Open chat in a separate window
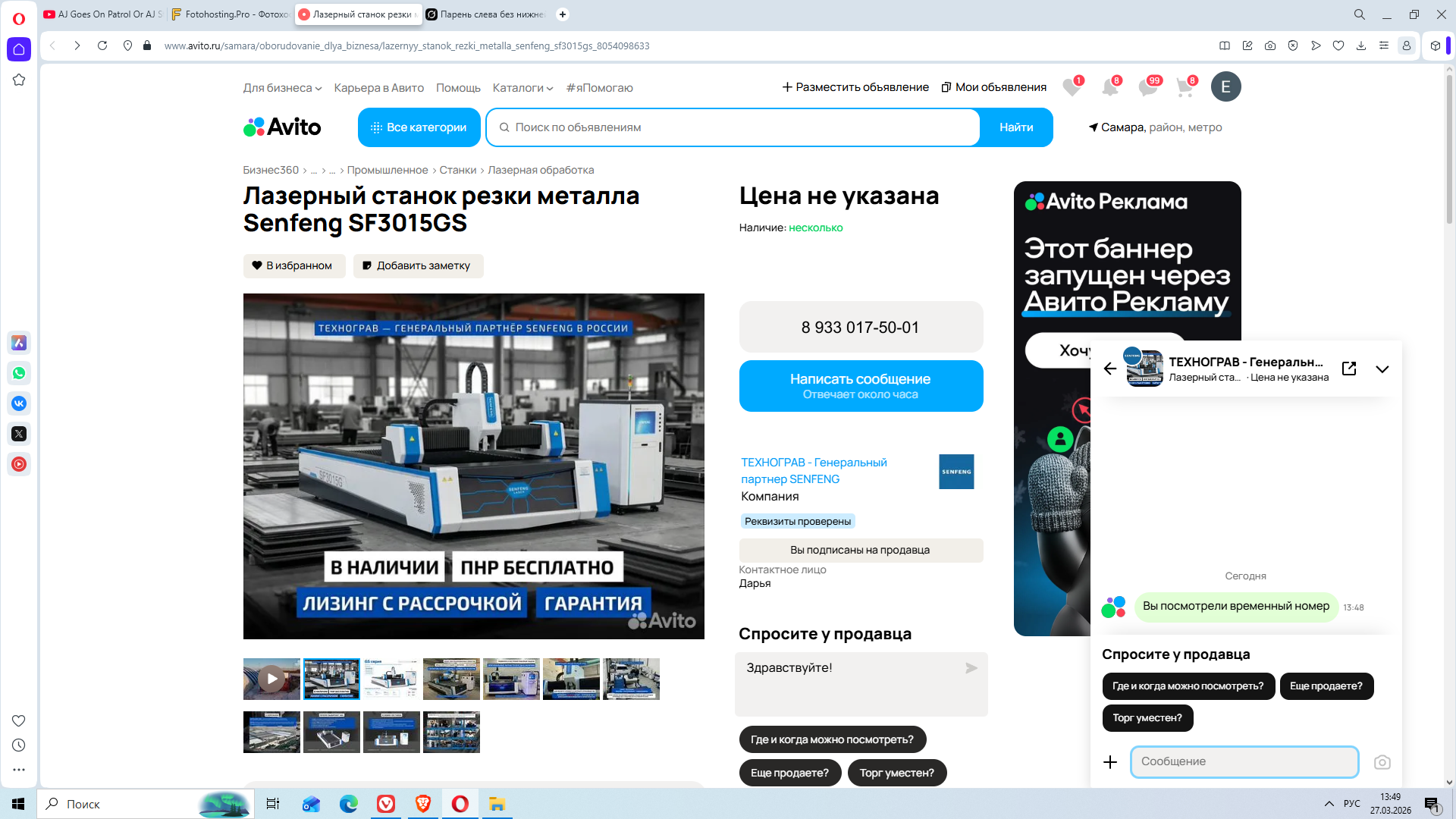Image resolution: width=1456 pixels, height=819 pixels. pyautogui.click(x=1349, y=369)
